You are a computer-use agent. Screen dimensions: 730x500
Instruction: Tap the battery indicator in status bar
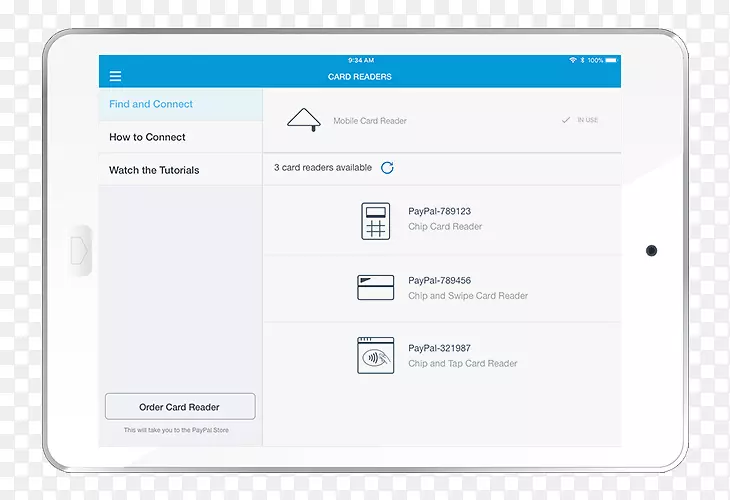click(611, 60)
